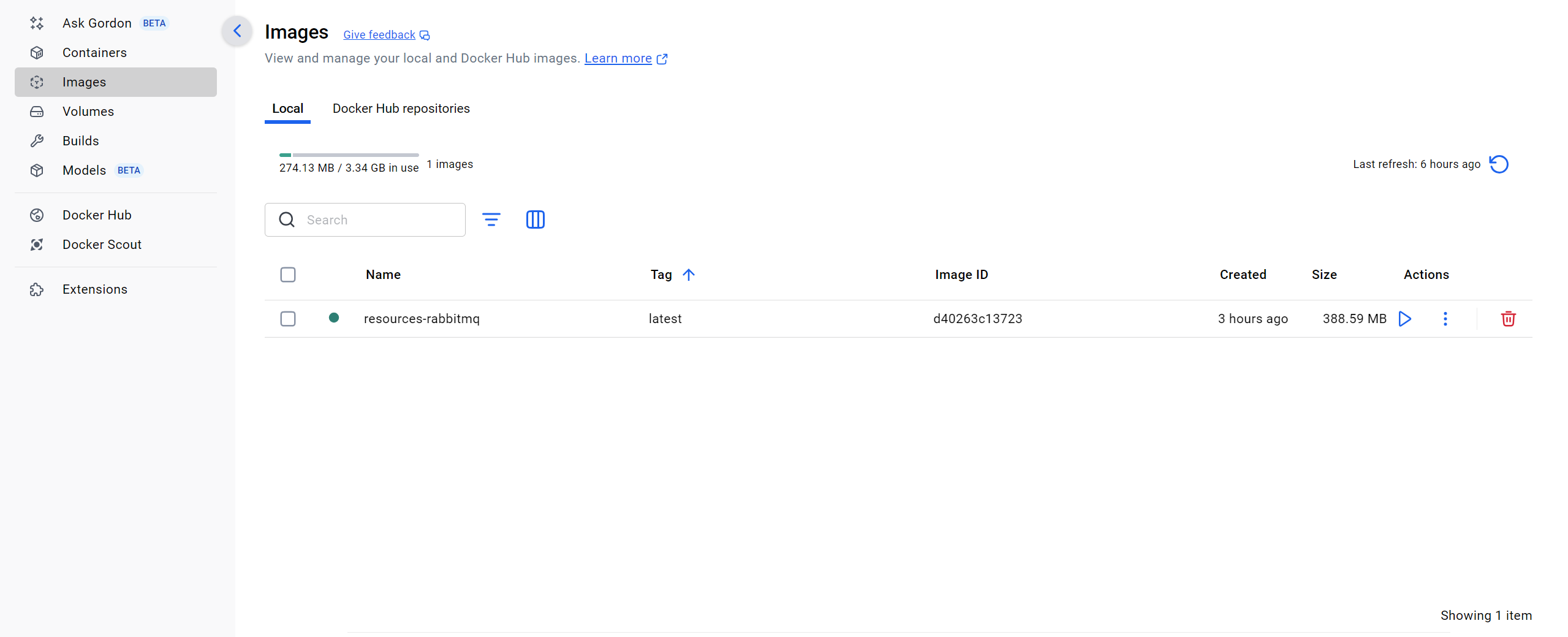Sort by Tag column header
1568x637 pixels.
point(661,275)
